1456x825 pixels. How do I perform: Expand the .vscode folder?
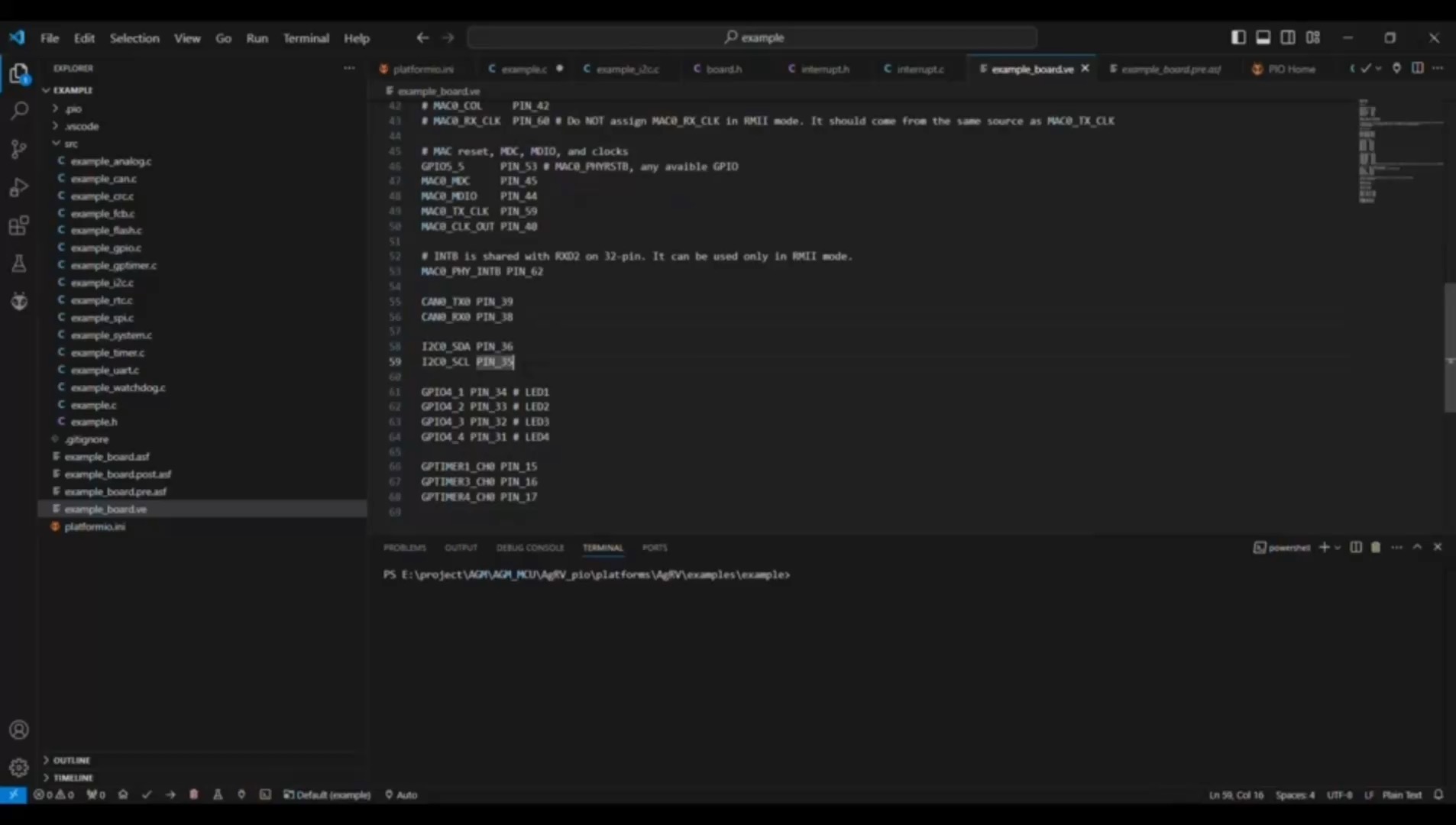(x=82, y=126)
